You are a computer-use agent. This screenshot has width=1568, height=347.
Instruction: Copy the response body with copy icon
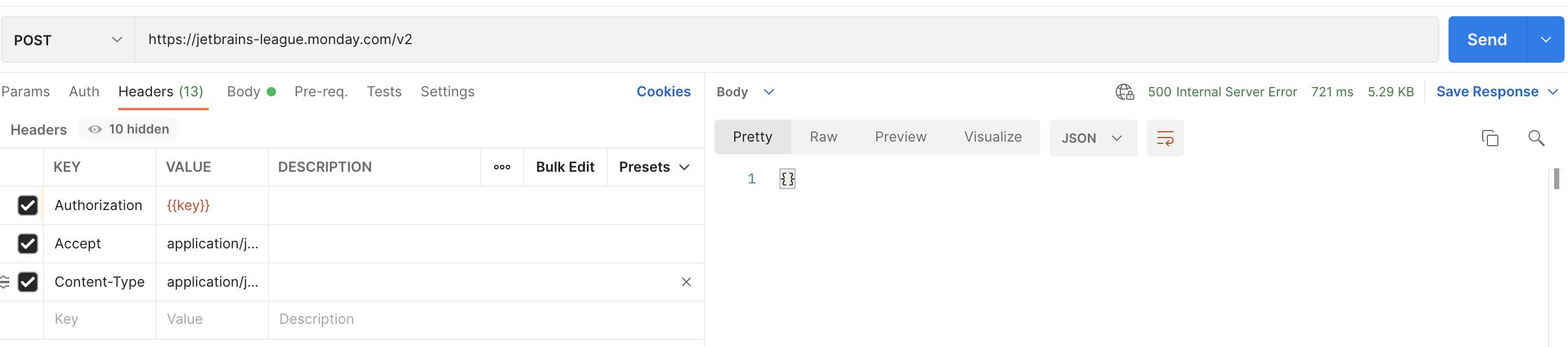pyautogui.click(x=1490, y=138)
